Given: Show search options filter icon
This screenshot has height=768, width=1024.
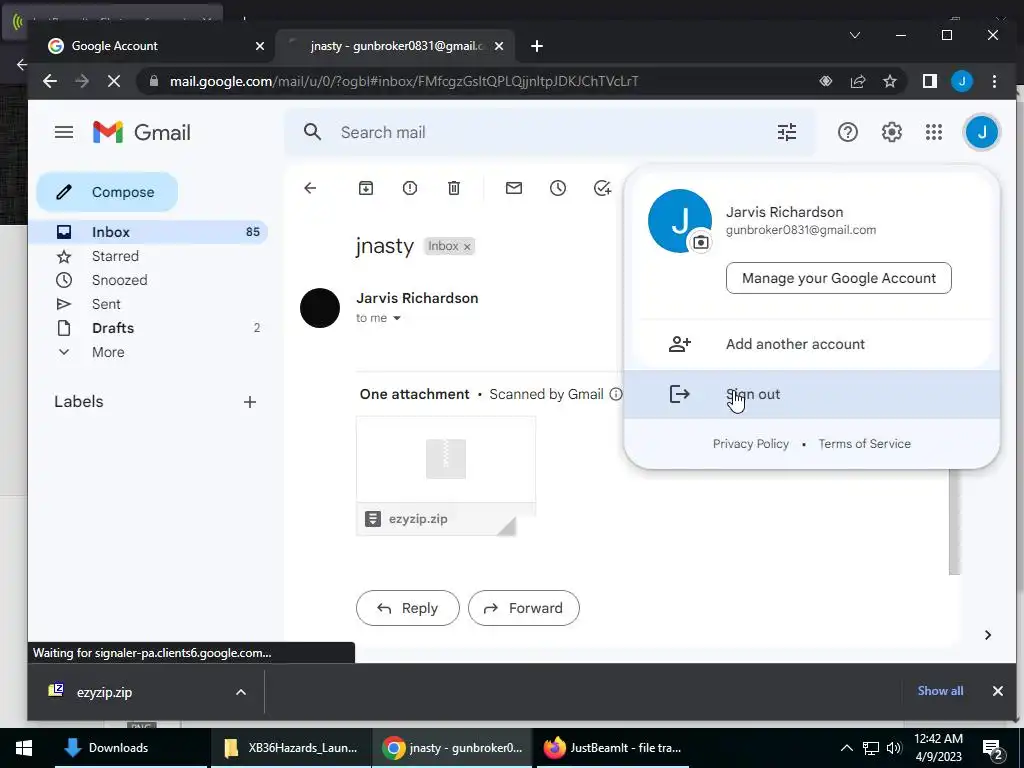Looking at the screenshot, I should (x=787, y=133).
